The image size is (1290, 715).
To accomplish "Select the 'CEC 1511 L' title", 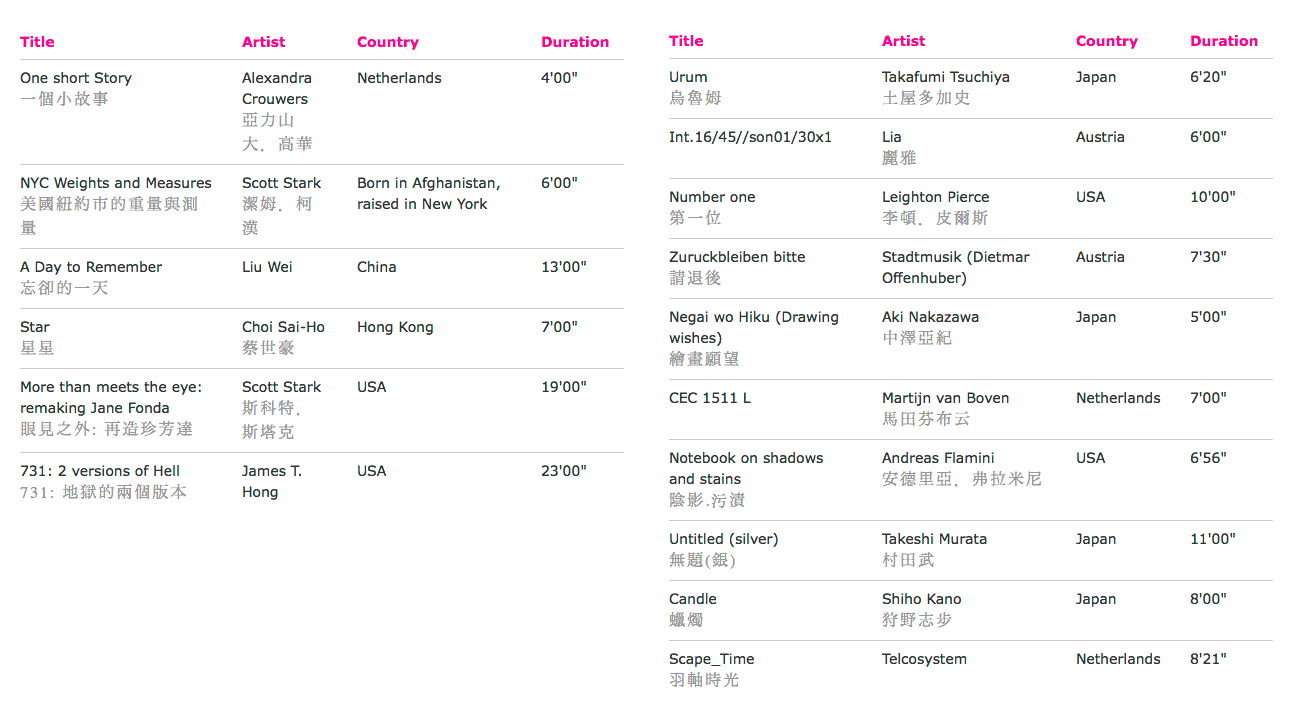I will click(x=710, y=398).
